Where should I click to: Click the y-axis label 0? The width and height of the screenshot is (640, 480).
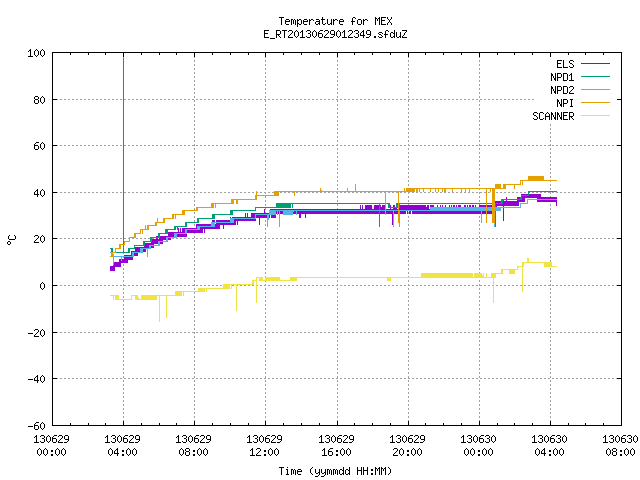tap(42, 286)
